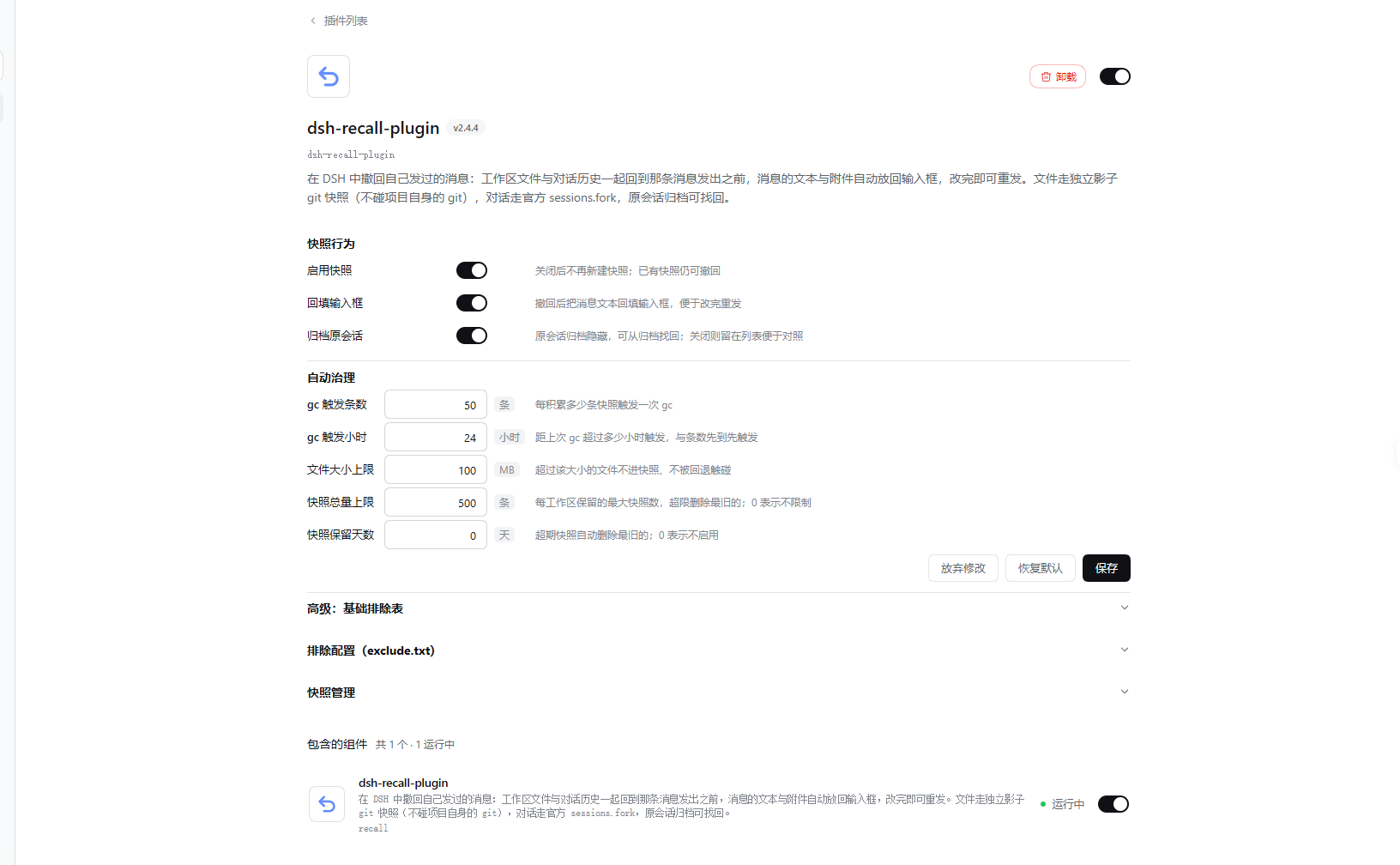Click the recall icon in the component row

point(327,804)
